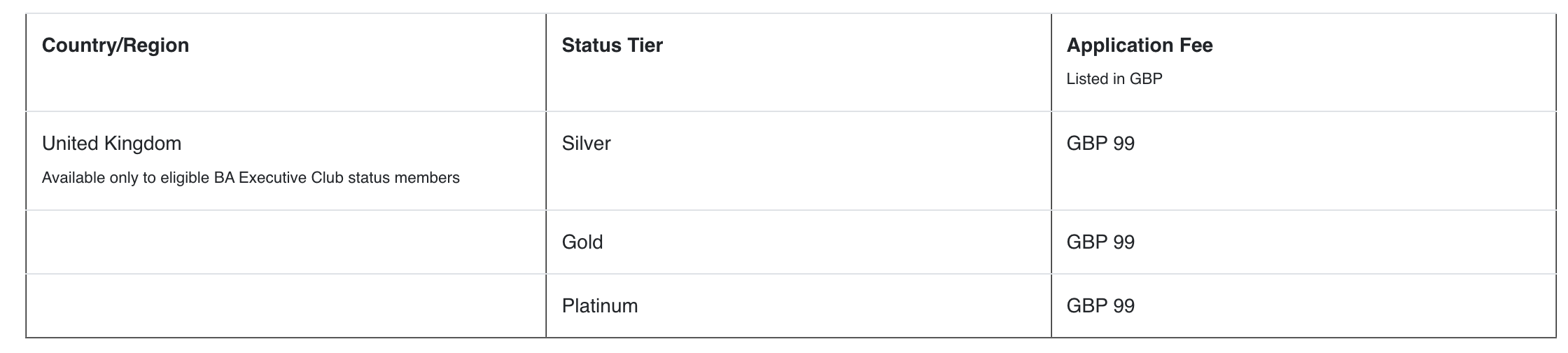Click the BA Executive Club eligibility note
Screen dimensions: 1568x353
click(x=251, y=178)
